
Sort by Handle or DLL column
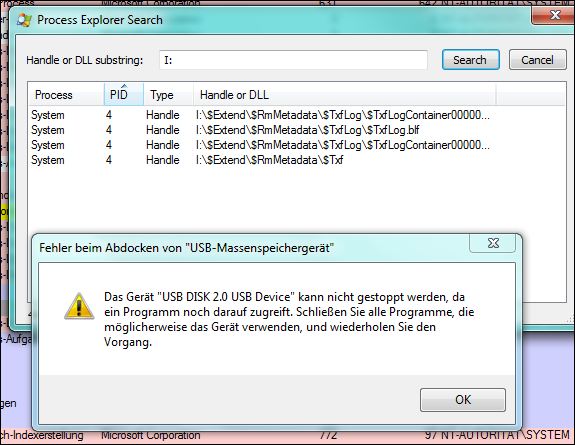[345, 95]
